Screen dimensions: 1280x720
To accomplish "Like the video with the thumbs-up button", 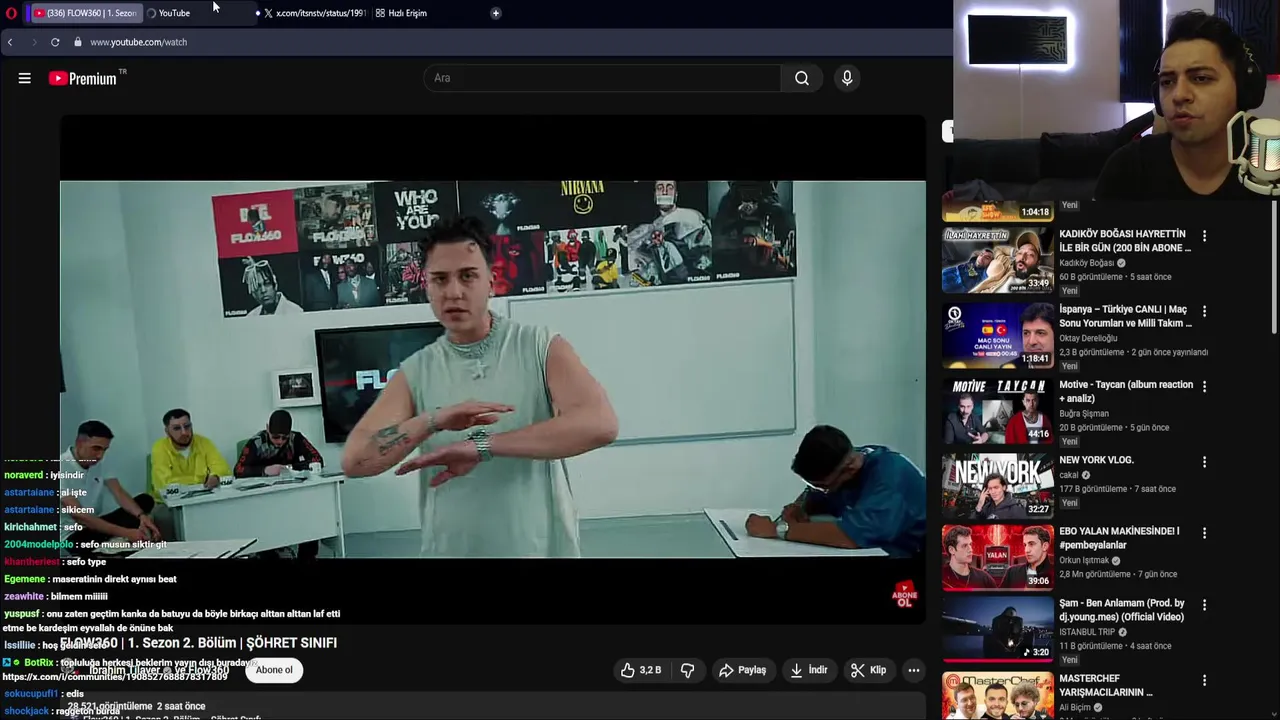I will coord(641,670).
